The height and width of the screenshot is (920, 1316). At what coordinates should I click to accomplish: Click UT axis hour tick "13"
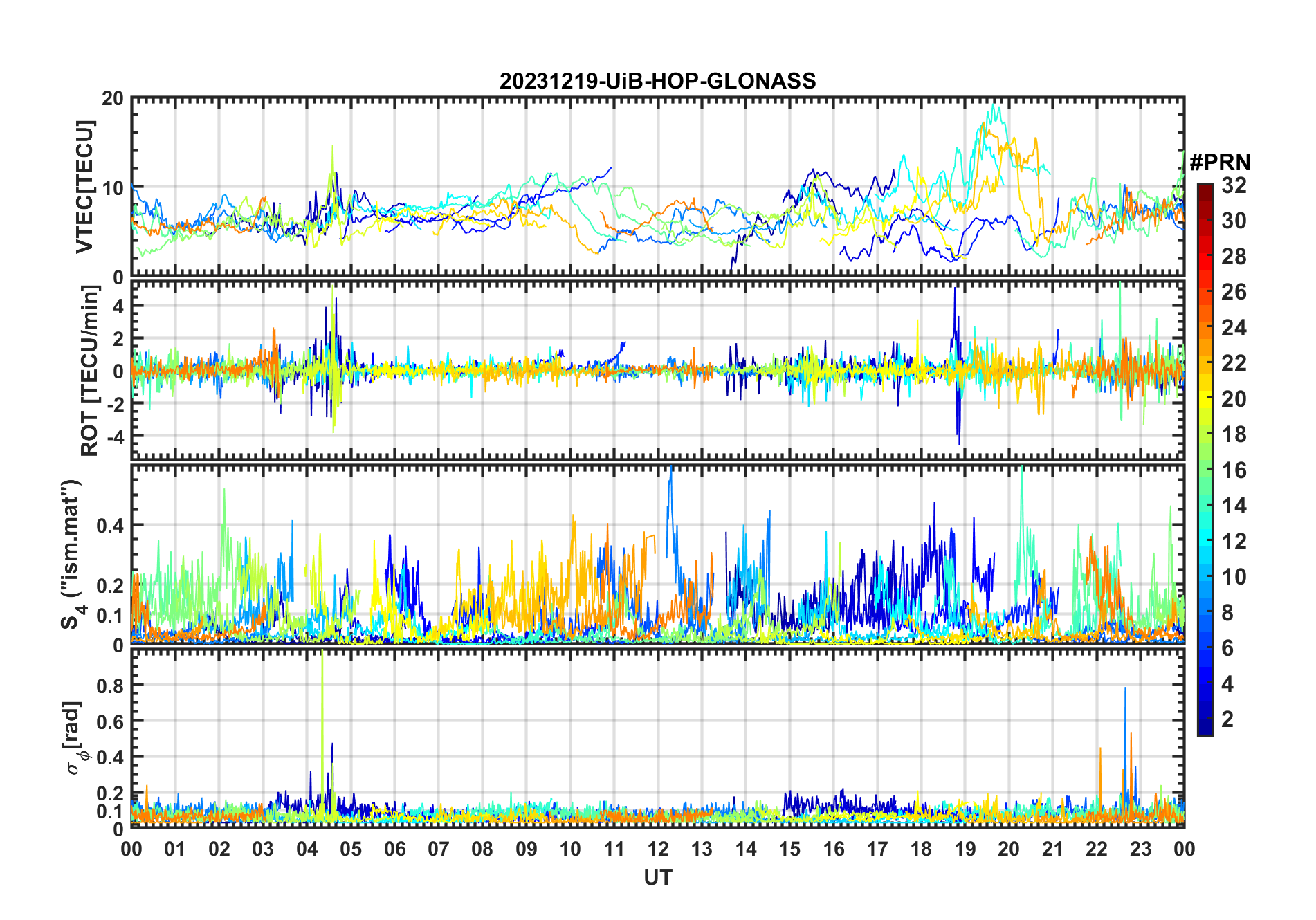coord(702,849)
